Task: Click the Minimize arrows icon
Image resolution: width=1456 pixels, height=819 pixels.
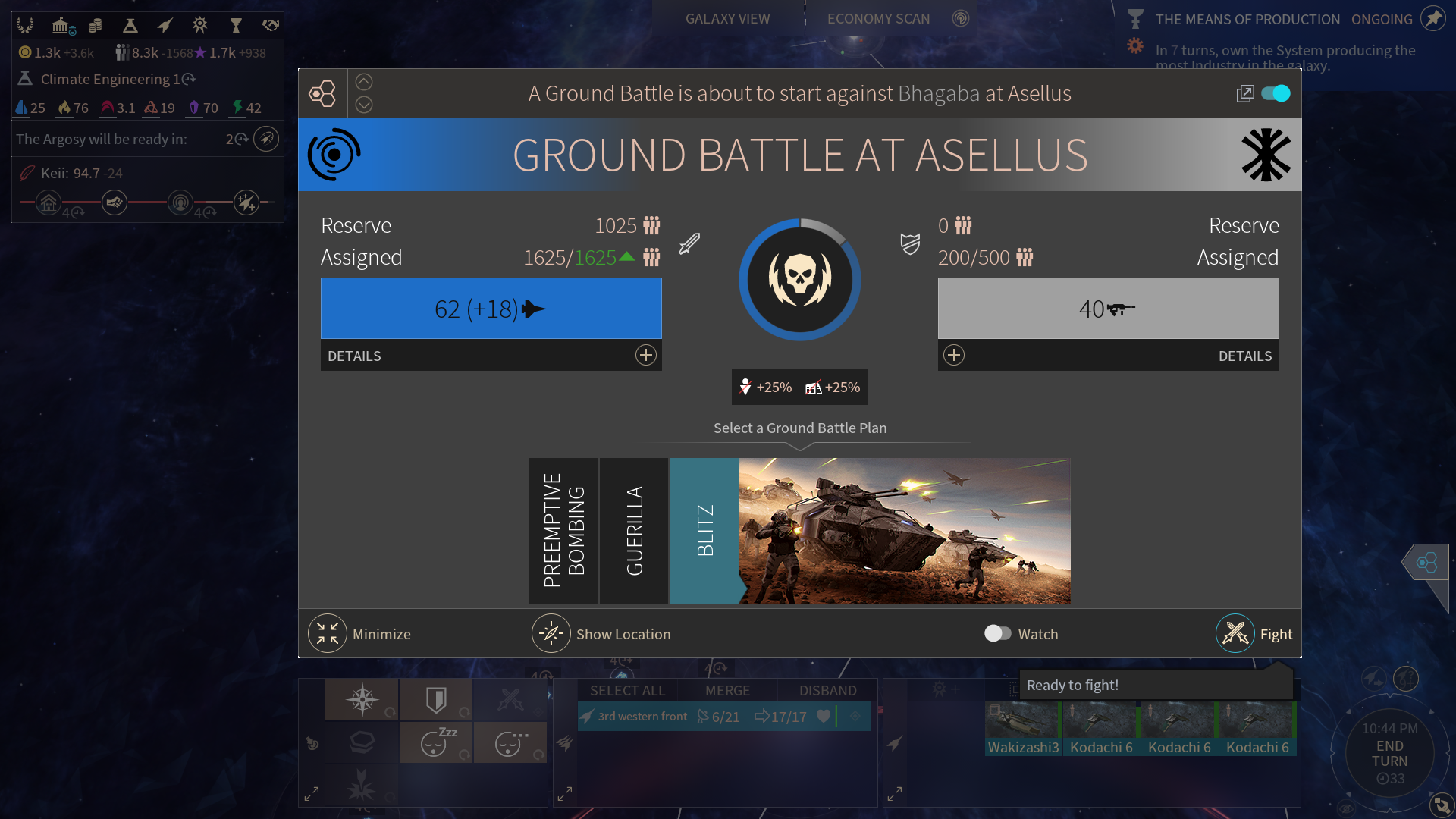Action: (x=328, y=633)
